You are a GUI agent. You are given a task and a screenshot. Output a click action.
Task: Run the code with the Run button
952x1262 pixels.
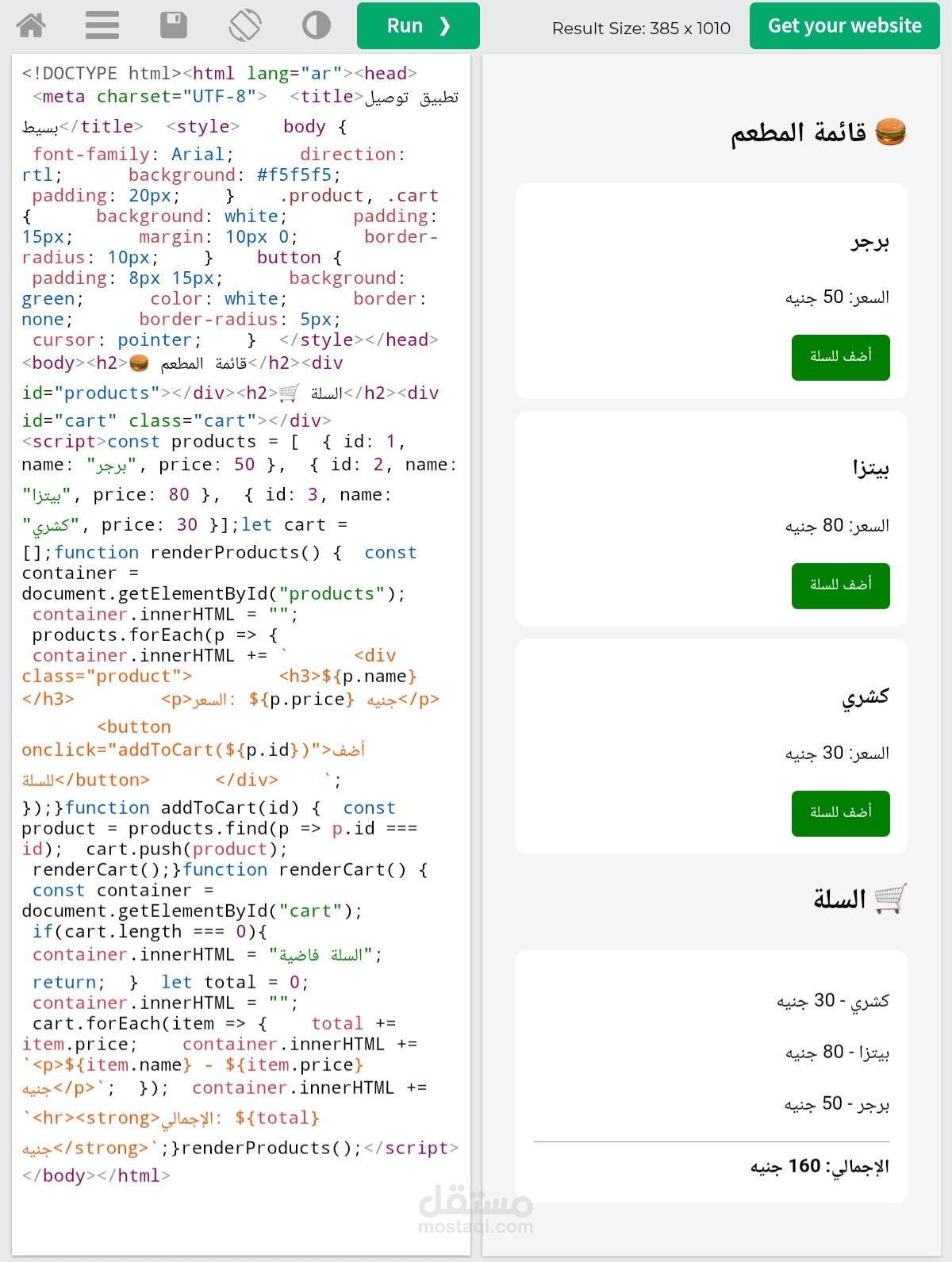[x=418, y=25]
